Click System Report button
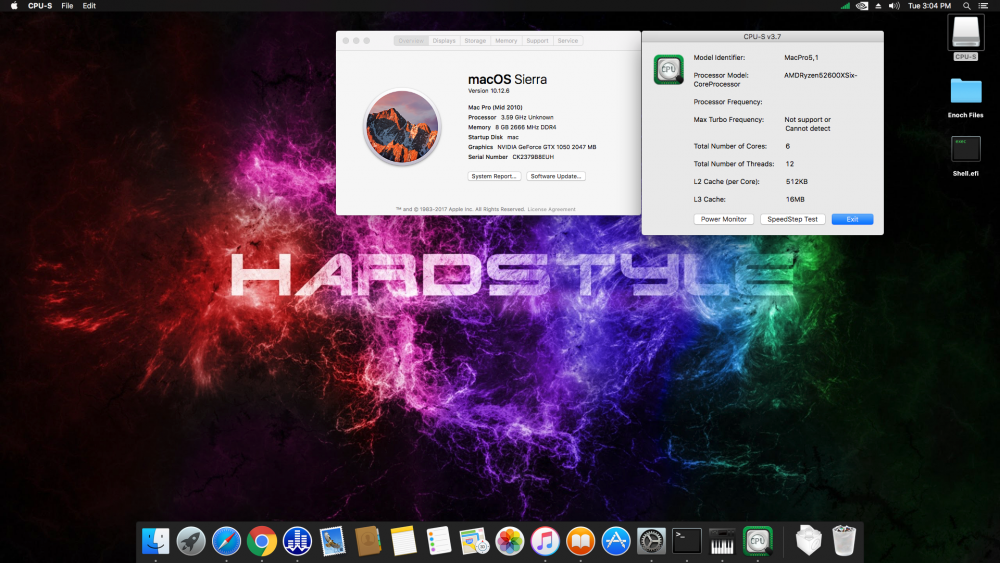 (494, 176)
